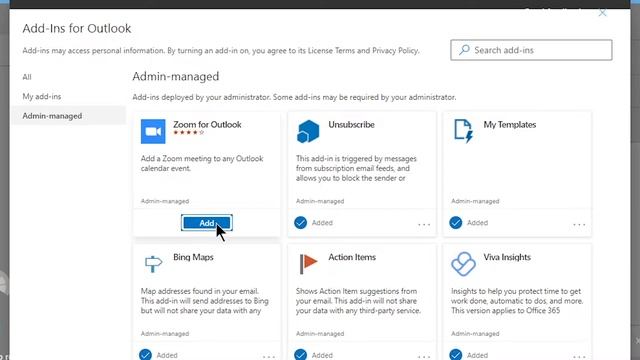The height and width of the screenshot is (360, 640).
Task: Open the Zoom for Outlook title
Action: coord(207,124)
